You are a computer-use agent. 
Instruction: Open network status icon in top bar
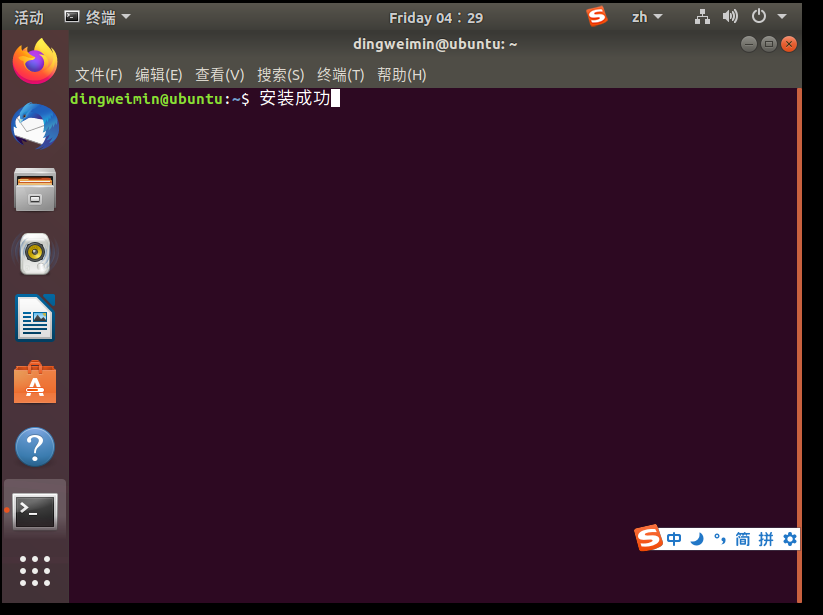pyautogui.click(x=702, y=17)
